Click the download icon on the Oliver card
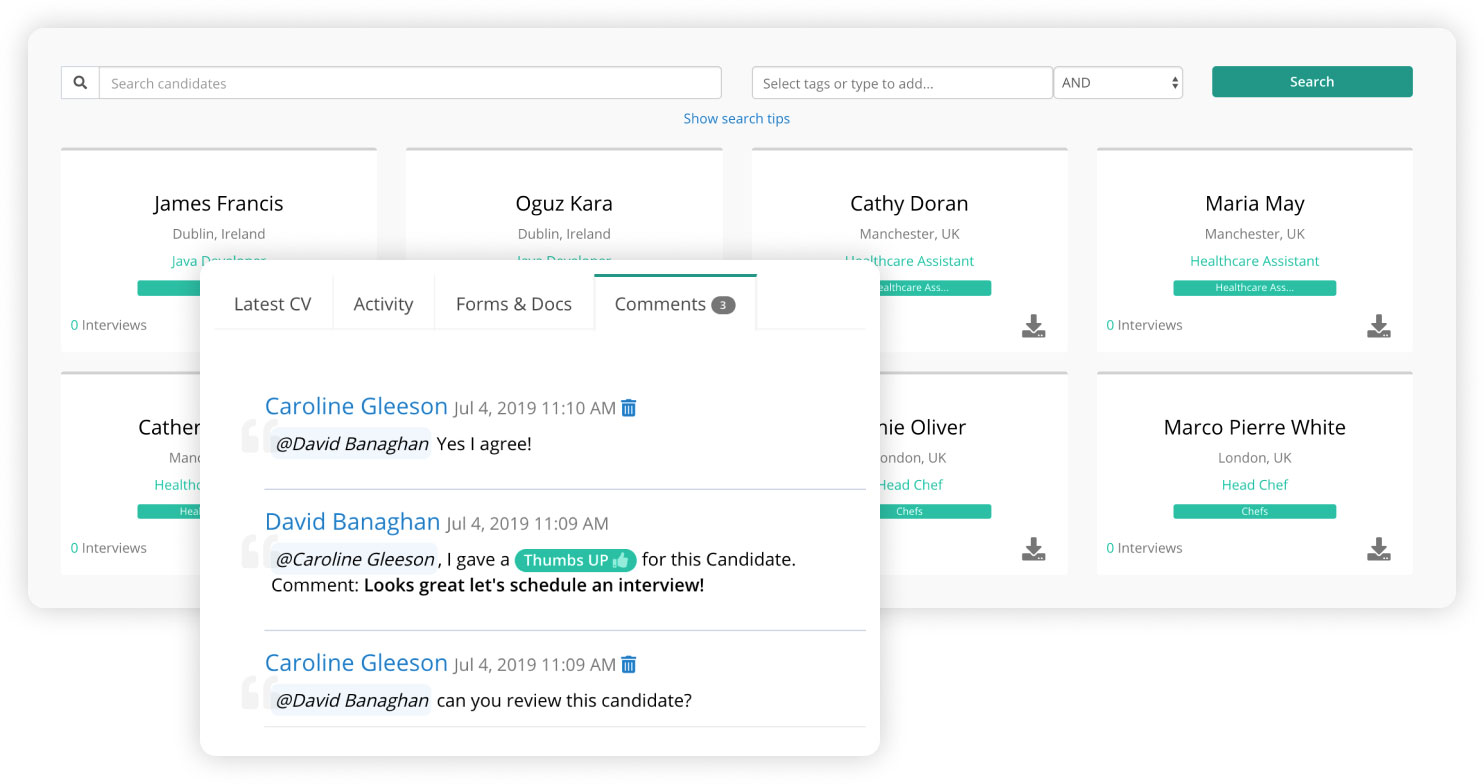Viewport: 1484px width, 784px height. coord(1034,549)
